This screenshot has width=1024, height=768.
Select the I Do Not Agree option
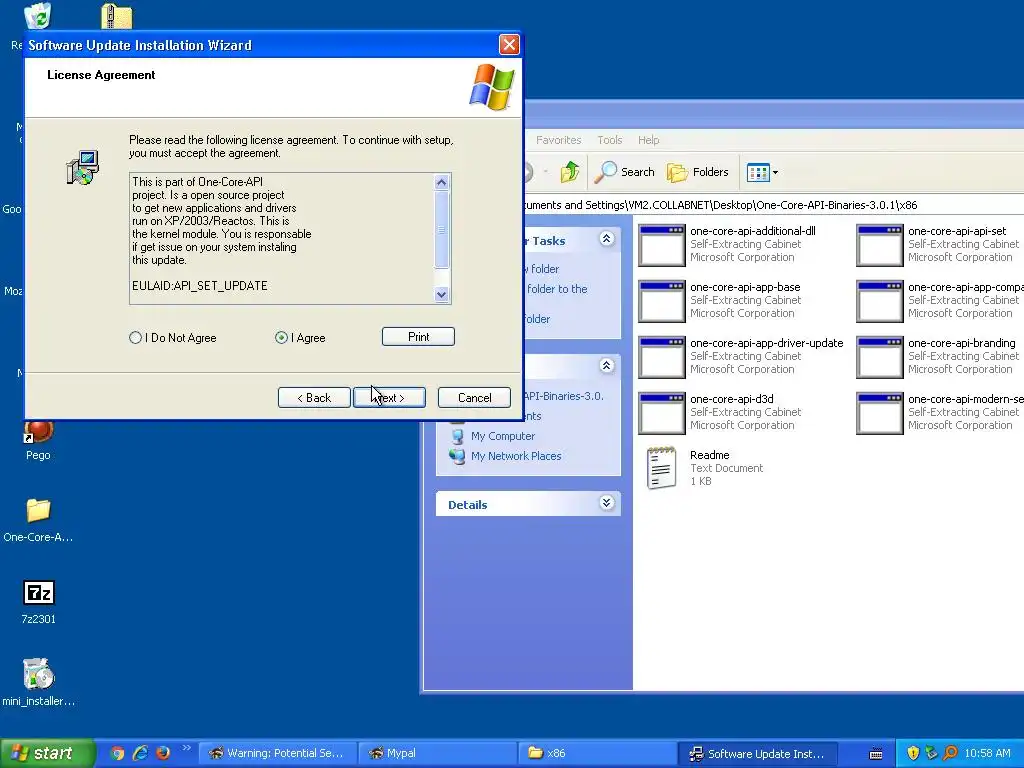(x=135, y=338)
